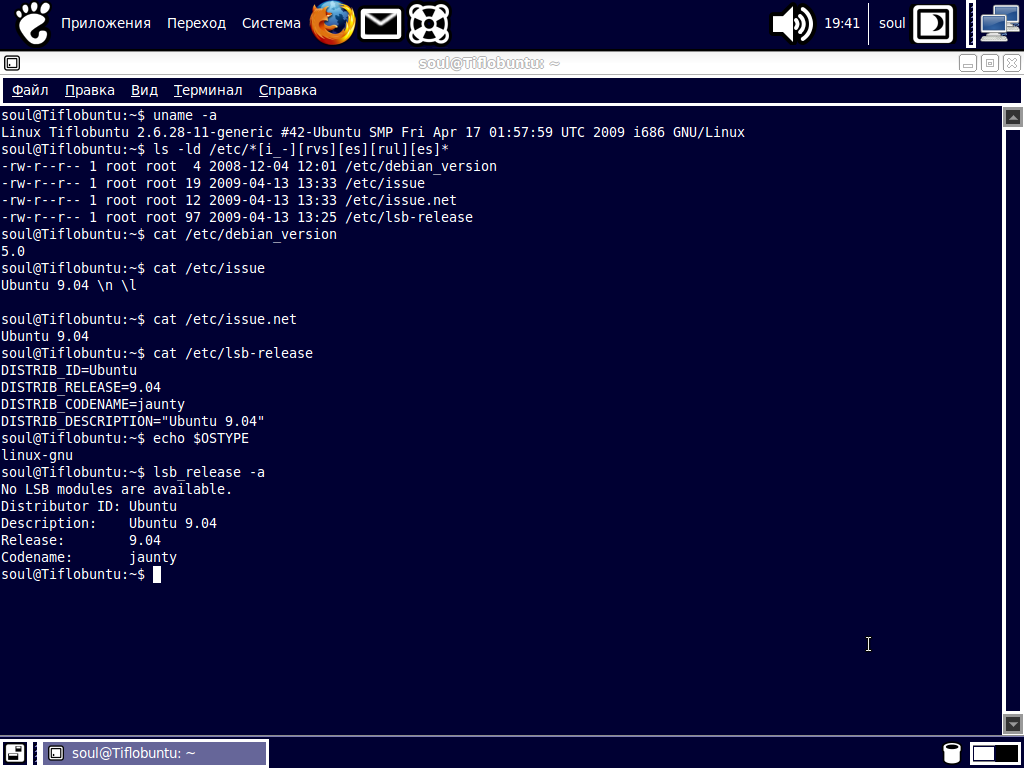Click the show desktop icon in bottom panel

[x=16, y=753]
